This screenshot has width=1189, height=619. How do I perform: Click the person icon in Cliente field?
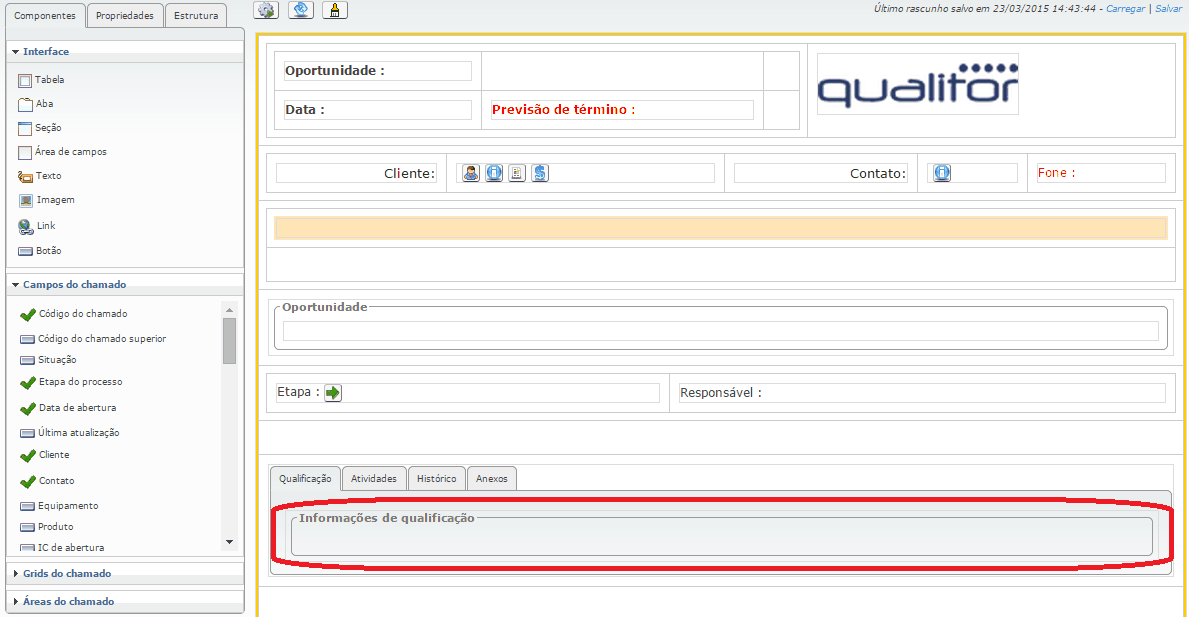tap(471, 173)
